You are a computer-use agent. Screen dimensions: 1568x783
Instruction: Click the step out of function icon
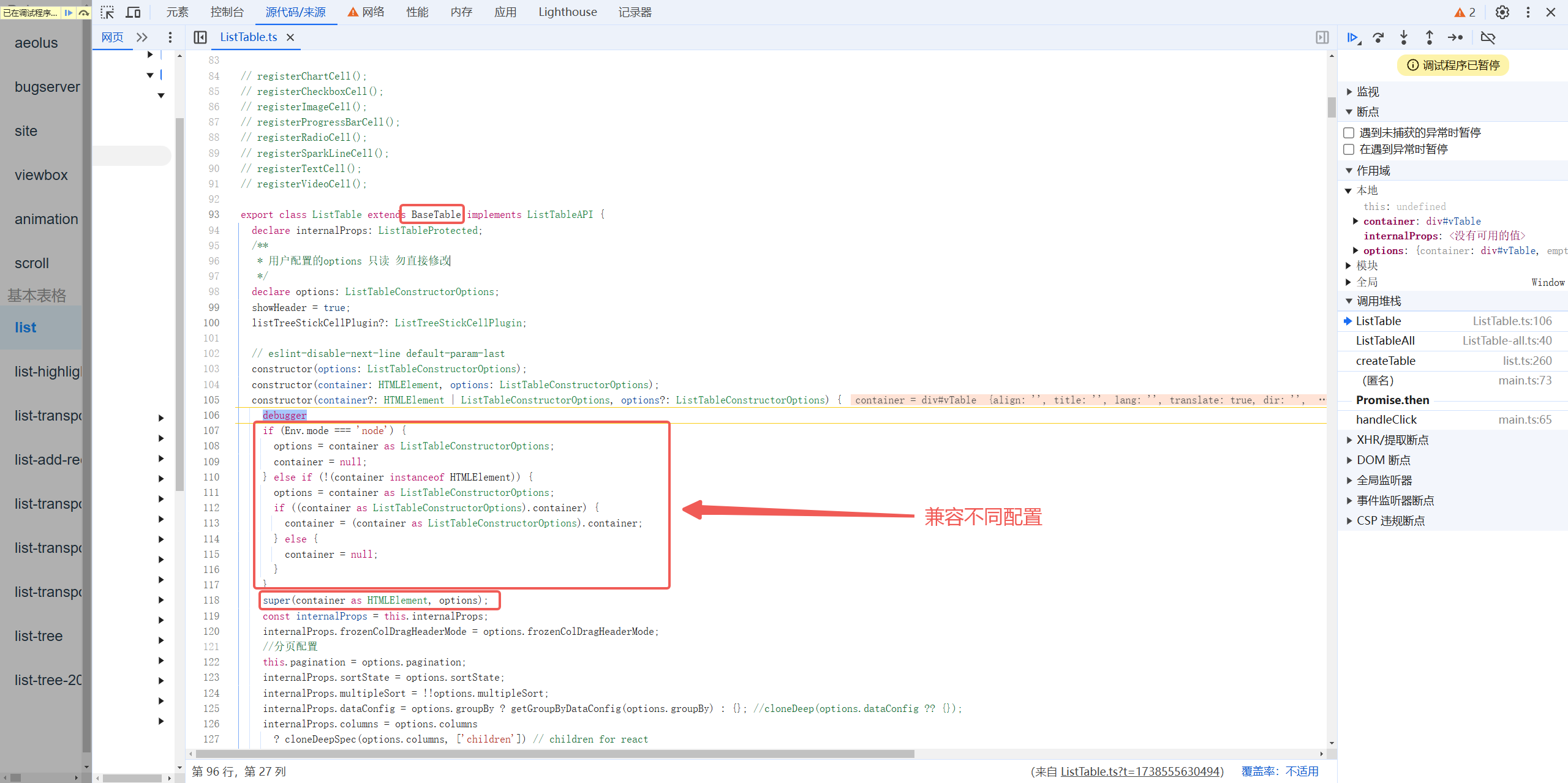click(x=1429, y=37)
